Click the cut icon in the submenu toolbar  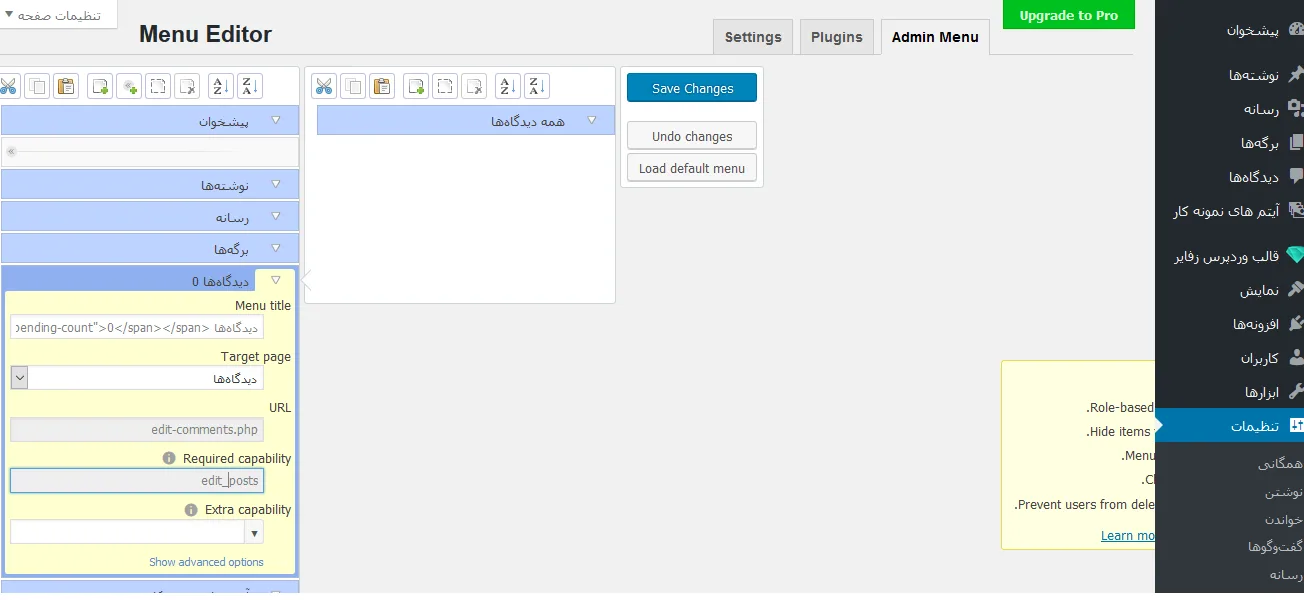point(324,86)
